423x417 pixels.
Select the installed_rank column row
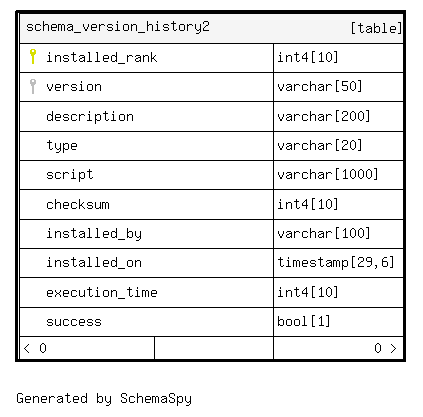[x=212, y=58]
